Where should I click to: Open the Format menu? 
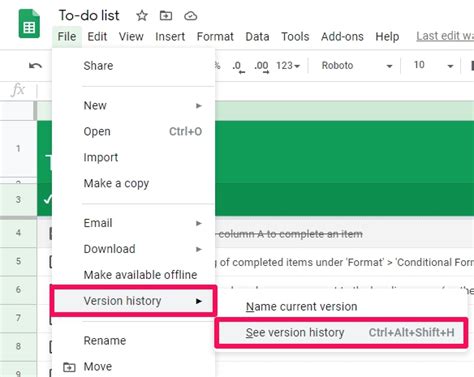tap(215, 36)
